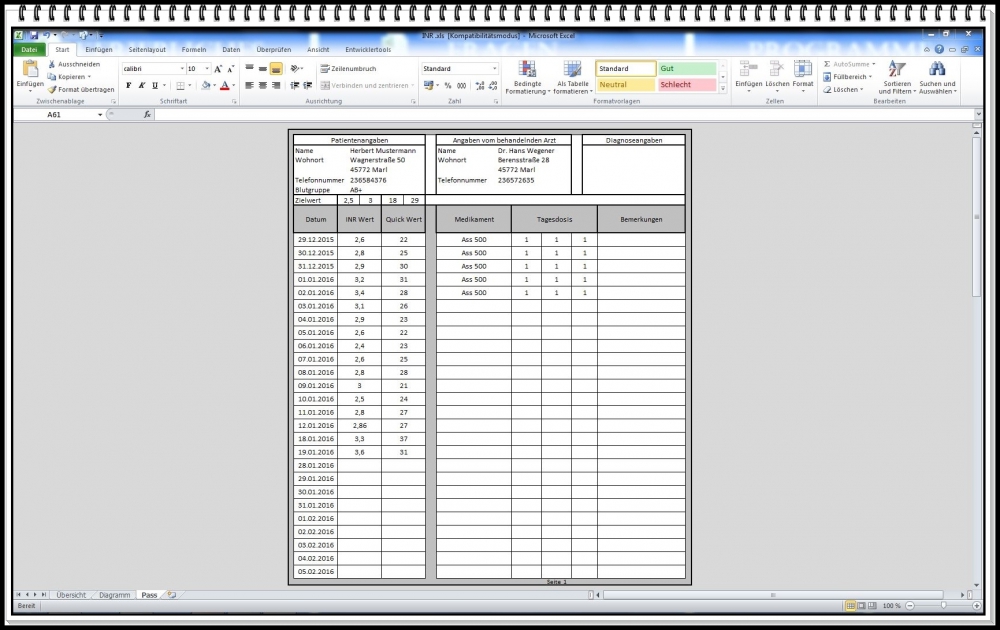Image resolution: width=1000 pixels, height=630 pixels.
Task: Switch to the Diagramm sheet tab
Action: (114, 595)
